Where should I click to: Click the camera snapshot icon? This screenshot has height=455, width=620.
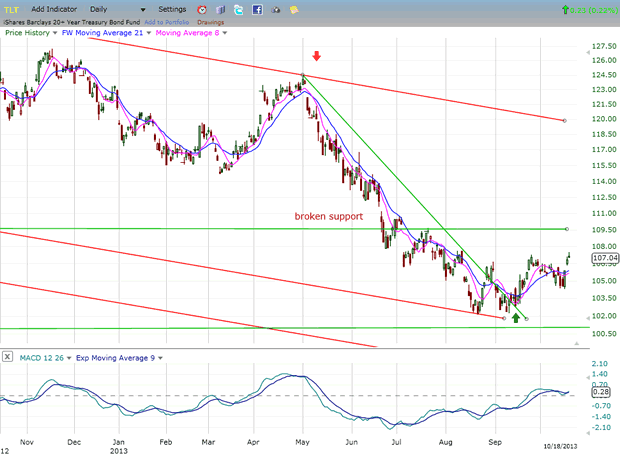[277, 9]
